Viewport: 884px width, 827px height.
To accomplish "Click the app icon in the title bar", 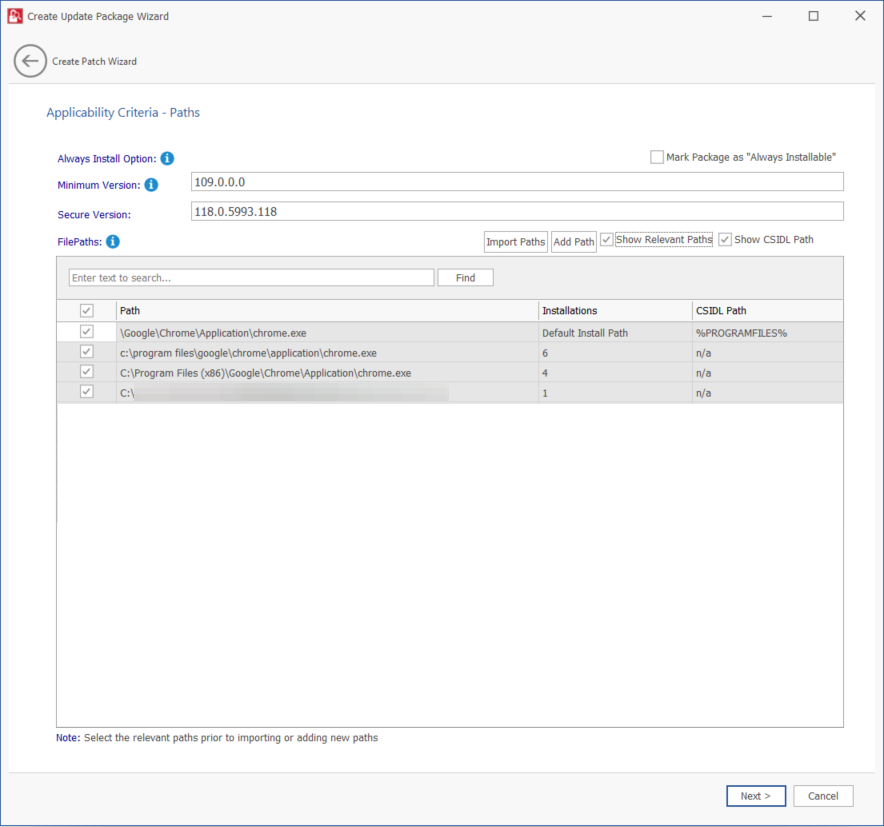I will pos(15,16).
